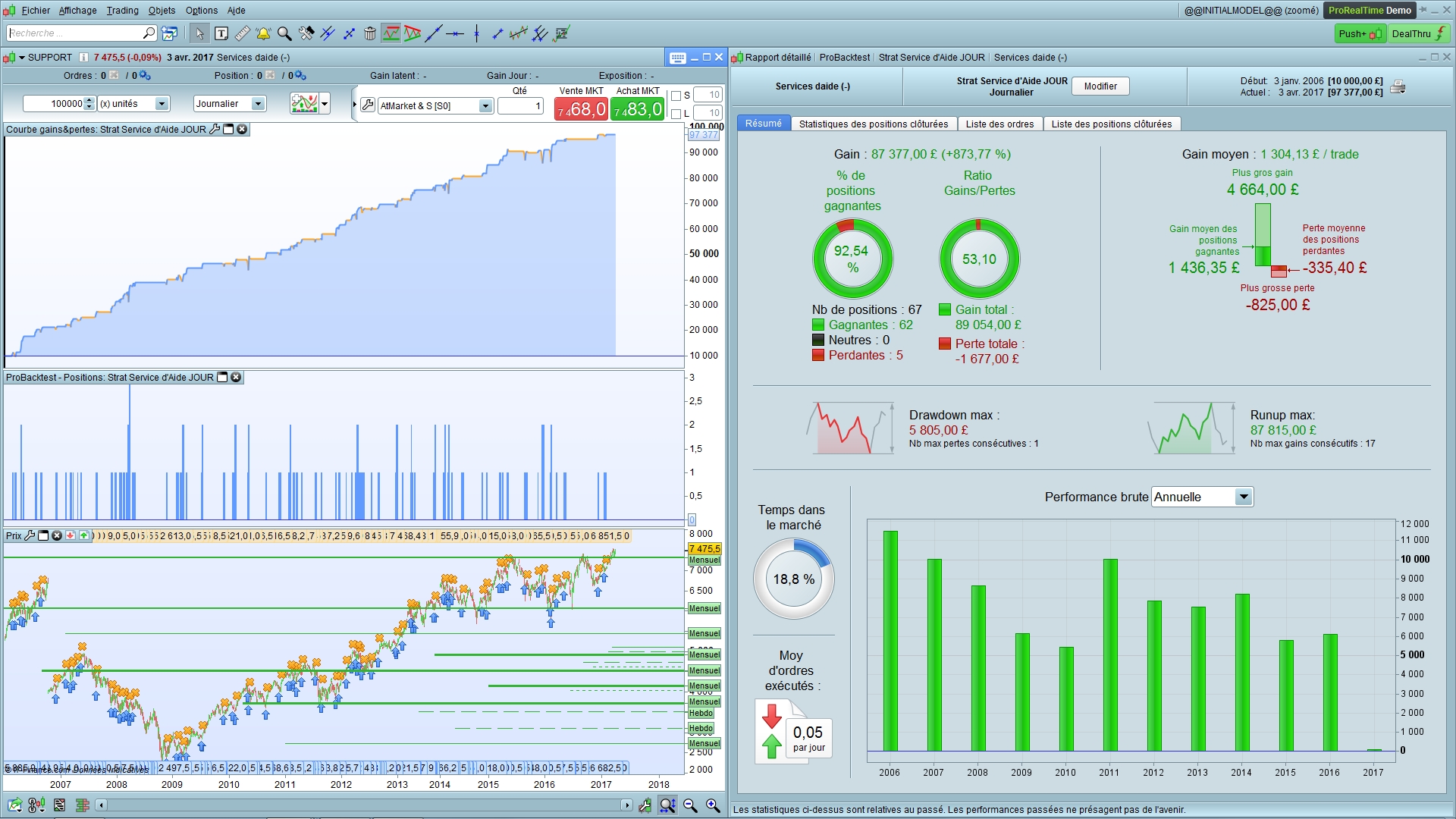Enable the Push+ toggle button
The image size is (1456, 819).
click(1360, 33)
